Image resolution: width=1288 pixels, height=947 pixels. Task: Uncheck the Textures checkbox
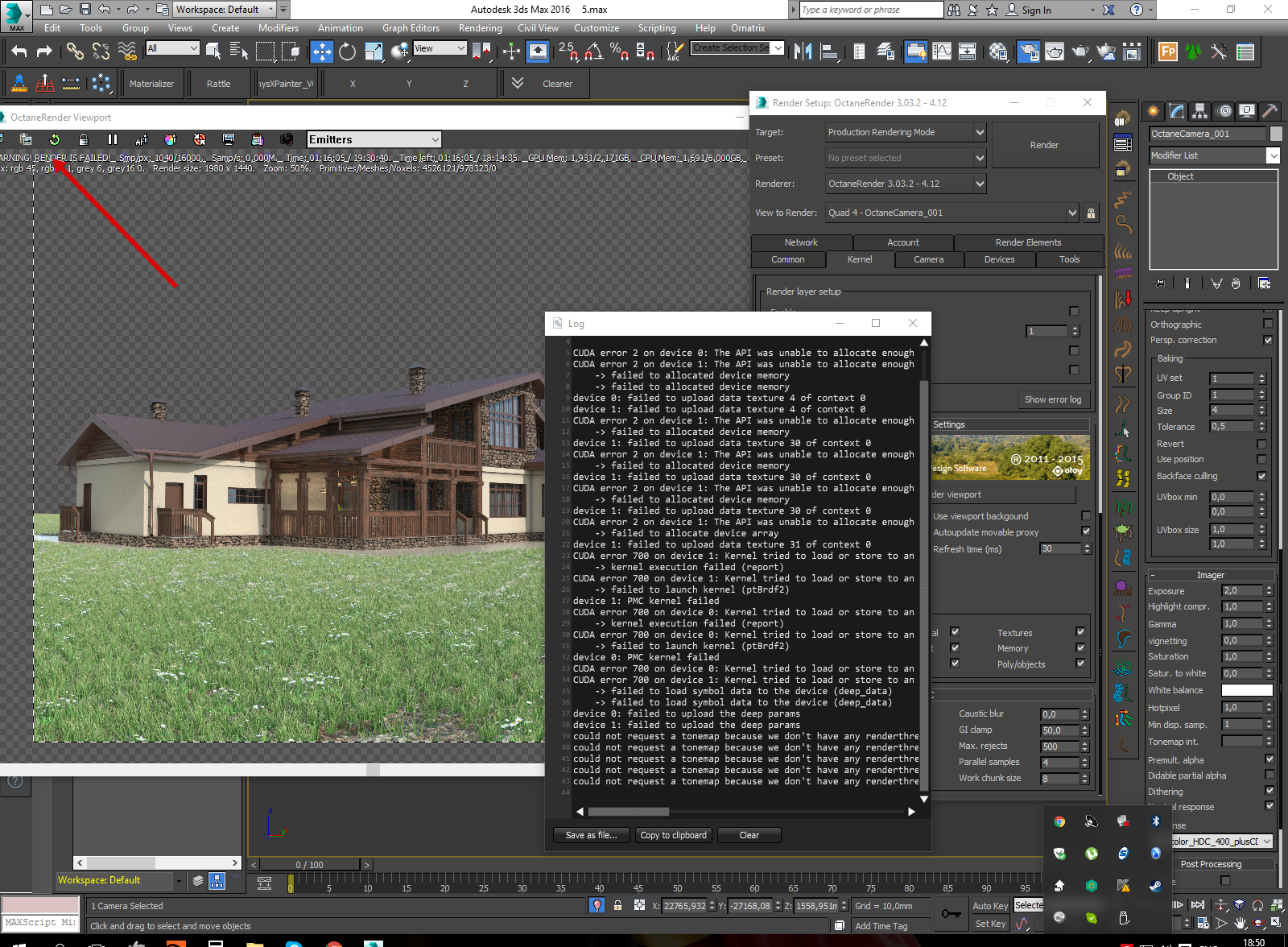click(1080, 632)
